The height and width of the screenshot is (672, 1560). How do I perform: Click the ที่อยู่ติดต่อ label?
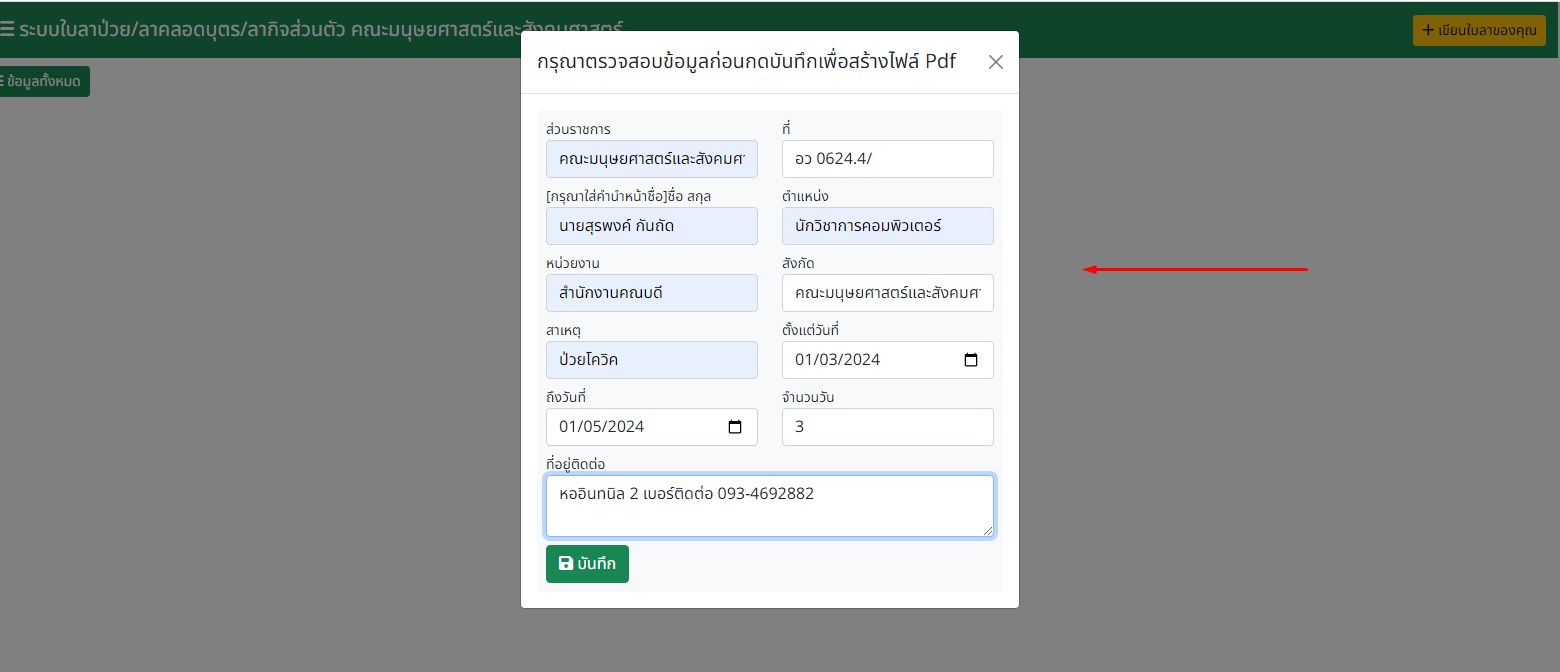(575, 464)
